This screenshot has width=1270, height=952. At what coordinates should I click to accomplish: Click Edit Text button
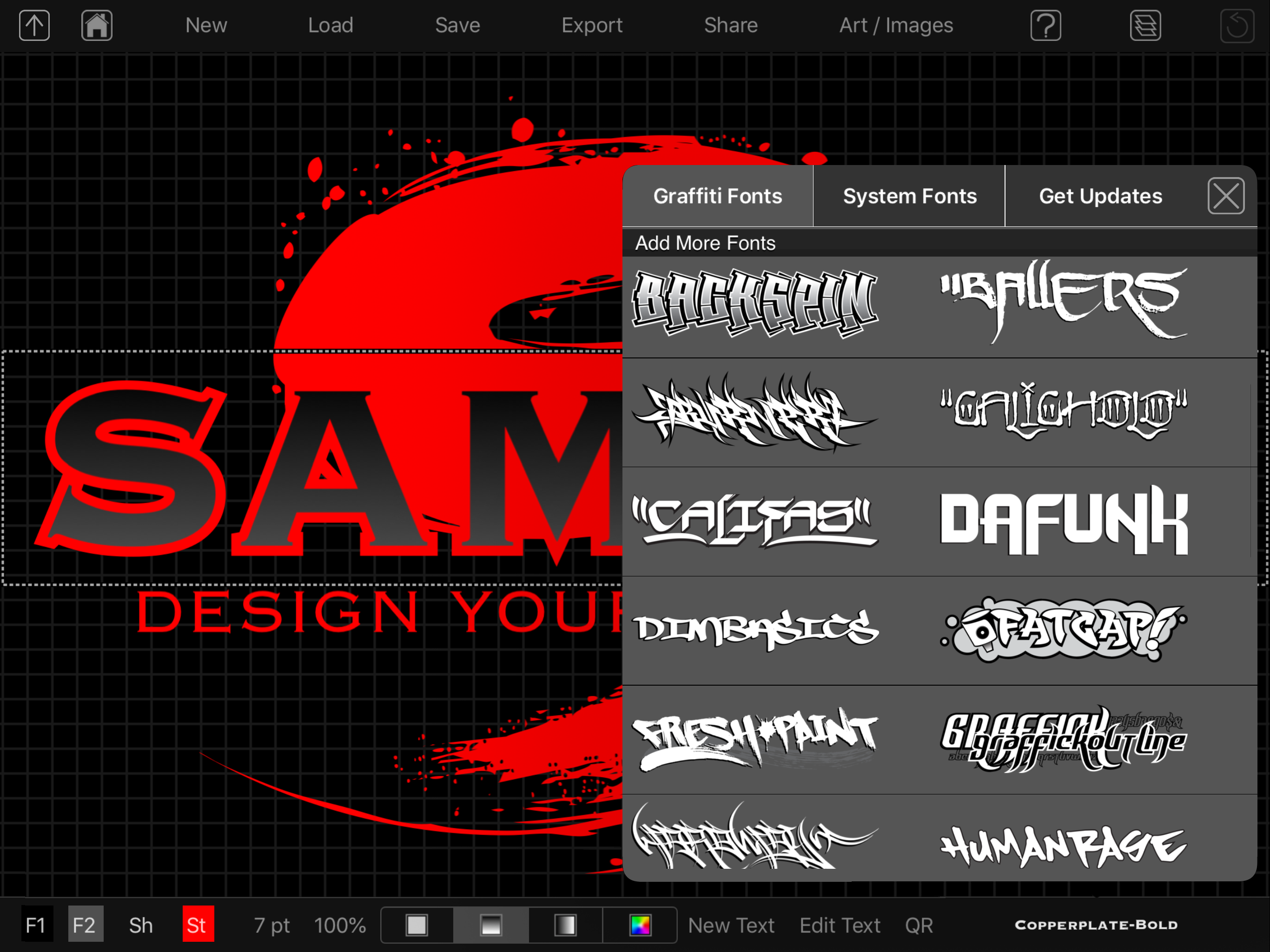tap(840, 925)
